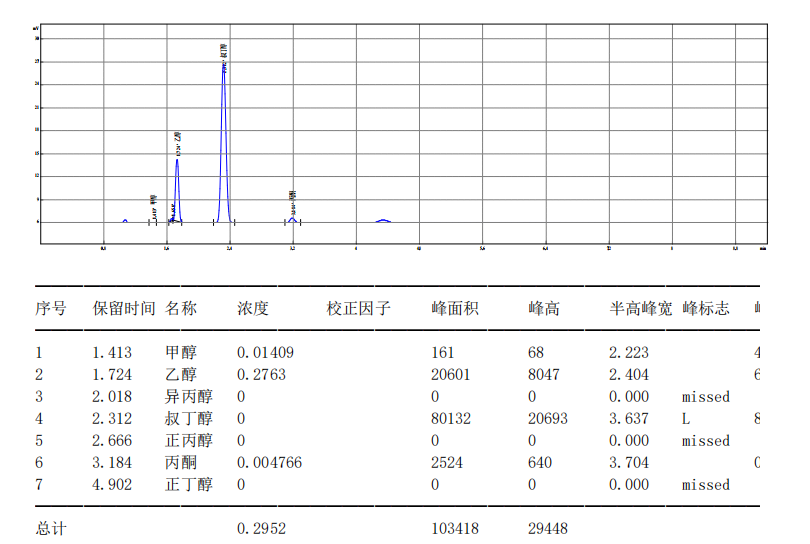Select the 异丙醇 row name cell
810x544 pixels.
[x=189, y=397]
